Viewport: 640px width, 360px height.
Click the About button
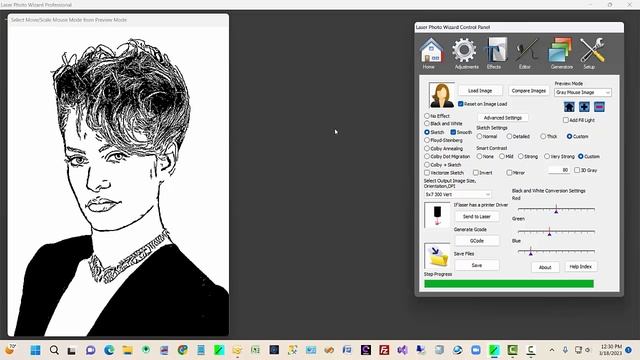[x=545, y=267]
